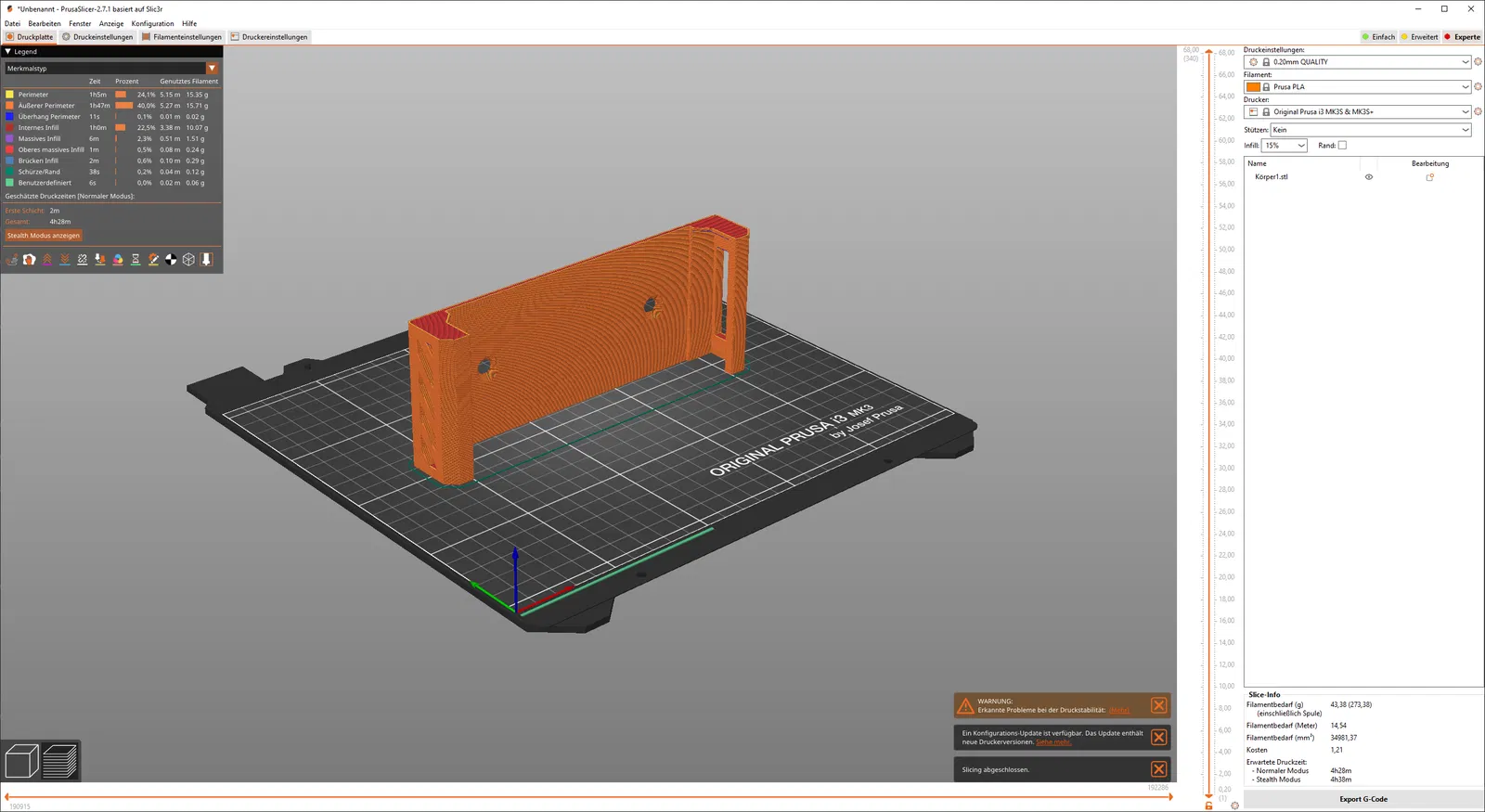Image resolution: width=1485 pixels, height=812 pixels.
Task: Open the Bearbeiten menu
Action: [45, 24]
